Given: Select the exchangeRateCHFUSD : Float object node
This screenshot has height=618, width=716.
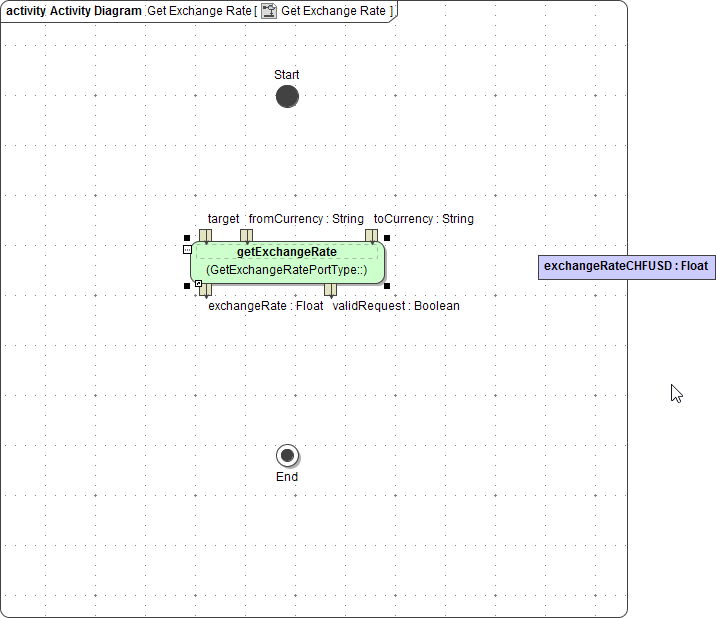Looking at the screenshot, I should (x=626, y=267).
